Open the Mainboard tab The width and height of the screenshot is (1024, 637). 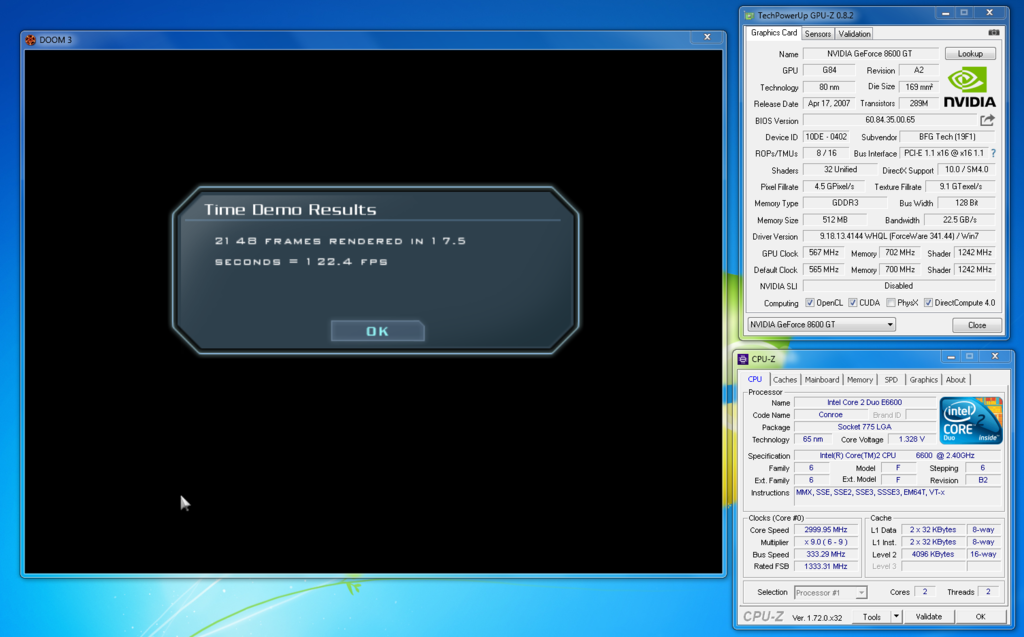coord(822,380)
